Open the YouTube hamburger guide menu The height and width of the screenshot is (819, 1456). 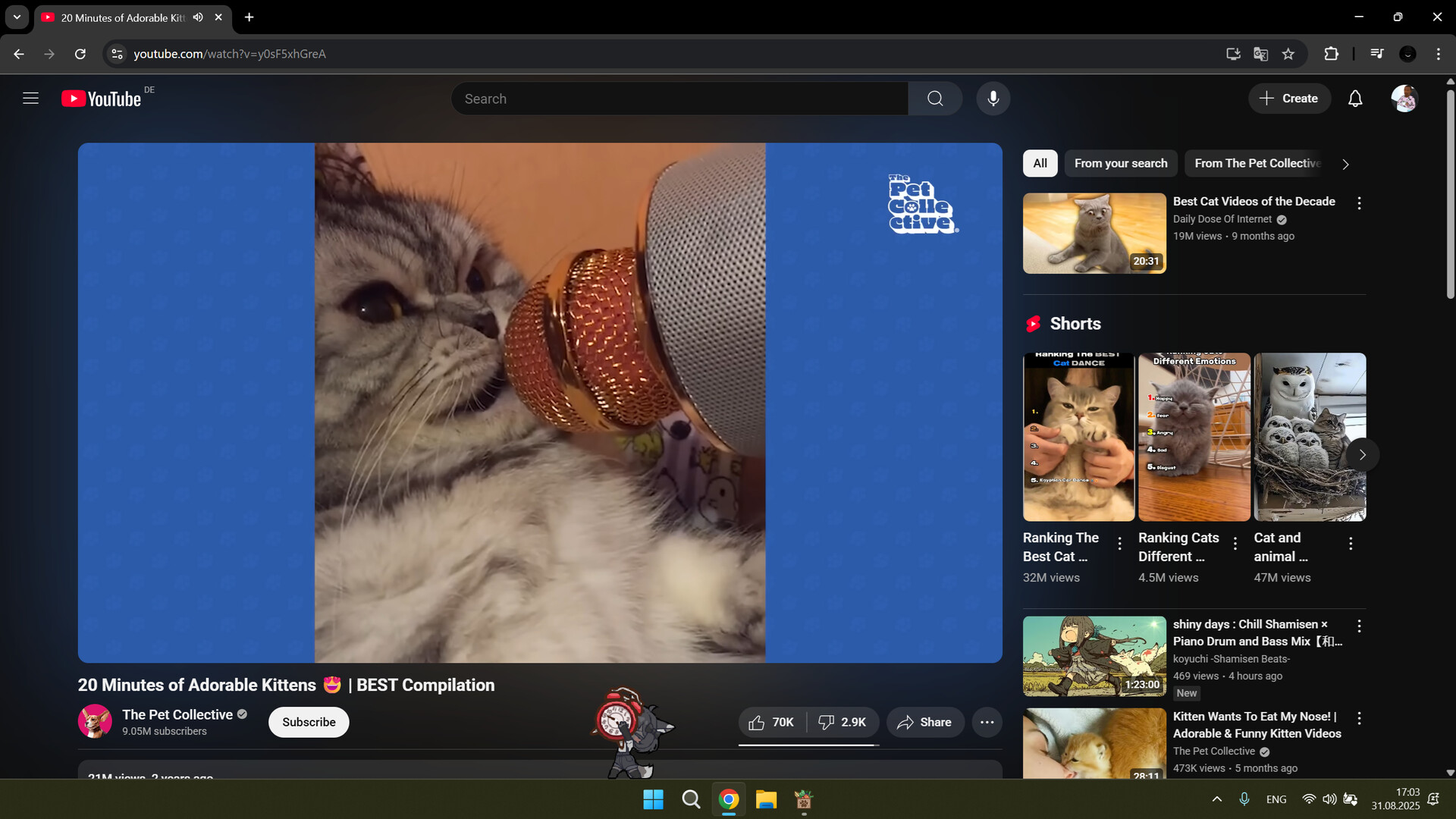[x=30, y=99]
